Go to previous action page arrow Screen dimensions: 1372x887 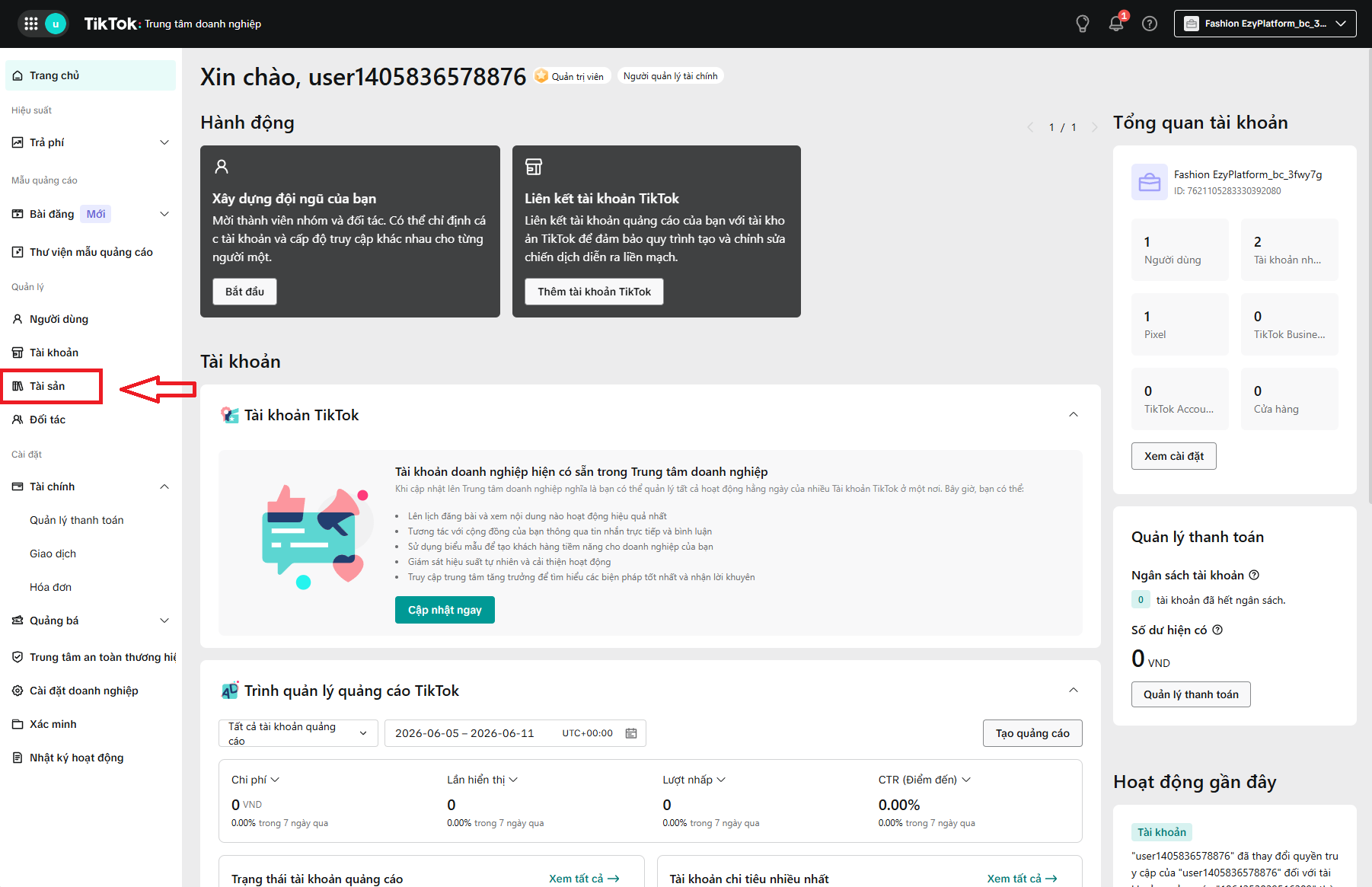[x=1031, y=127]
